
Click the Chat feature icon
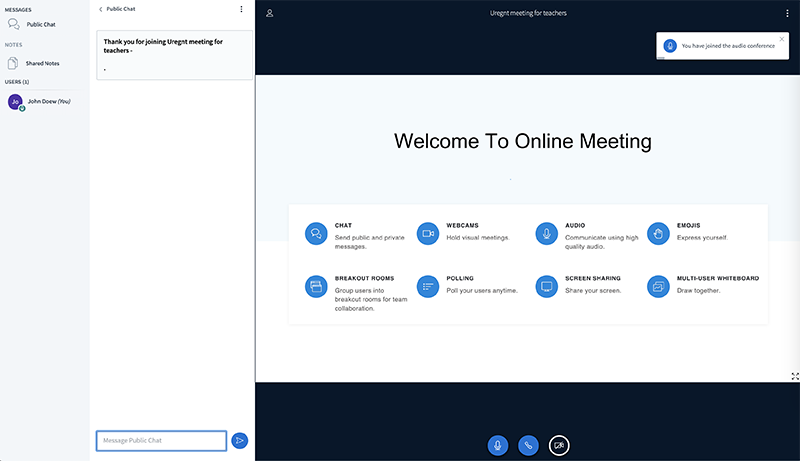(316, 233)
